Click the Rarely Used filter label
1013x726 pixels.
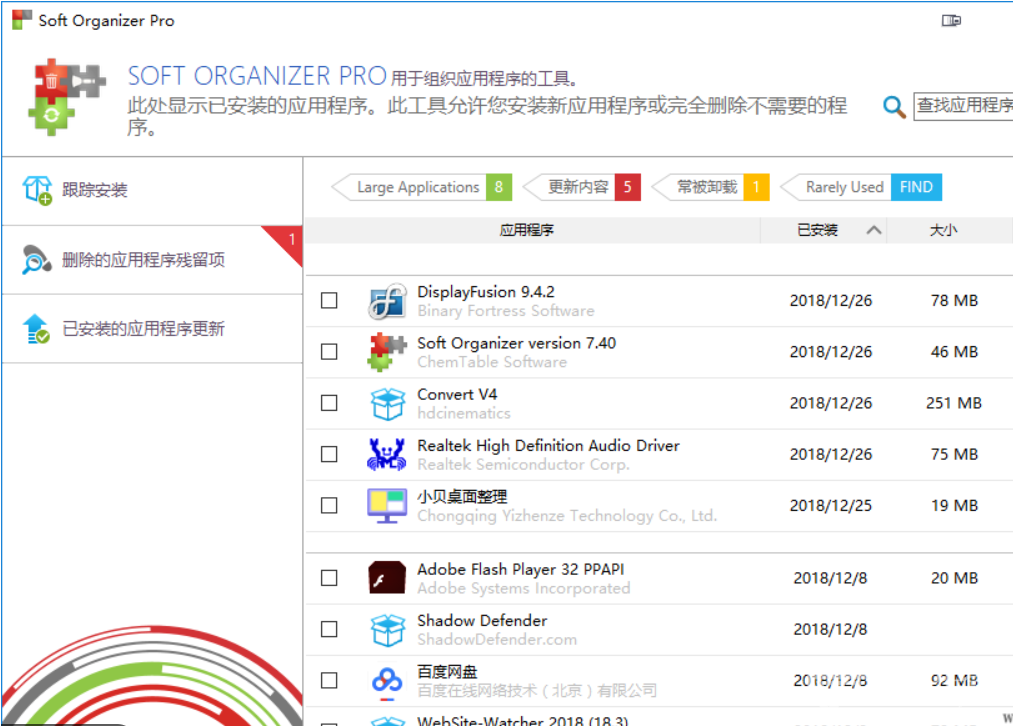coord(844,187)
